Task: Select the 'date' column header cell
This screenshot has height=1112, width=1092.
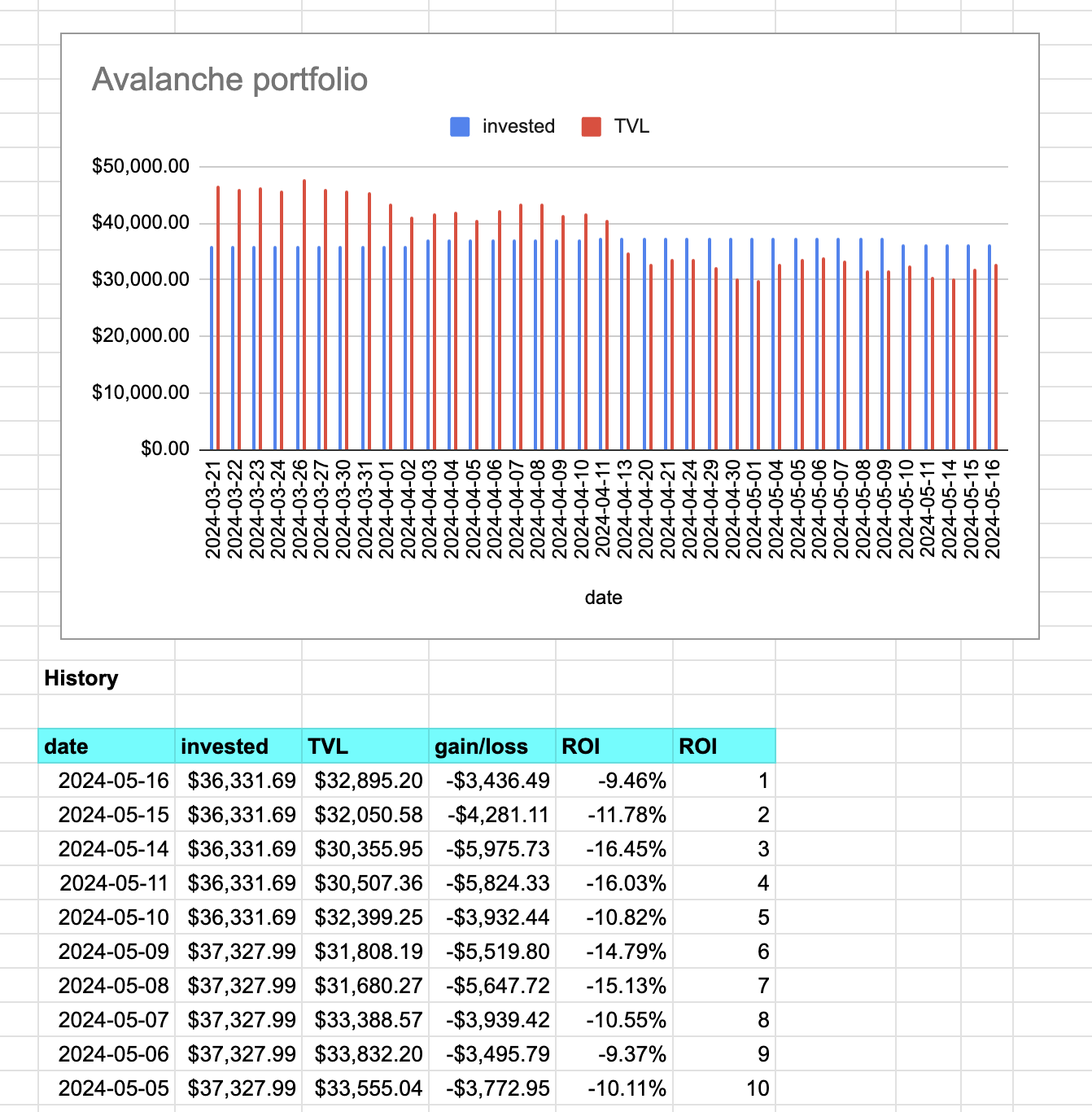Action: tap(107, 746)
